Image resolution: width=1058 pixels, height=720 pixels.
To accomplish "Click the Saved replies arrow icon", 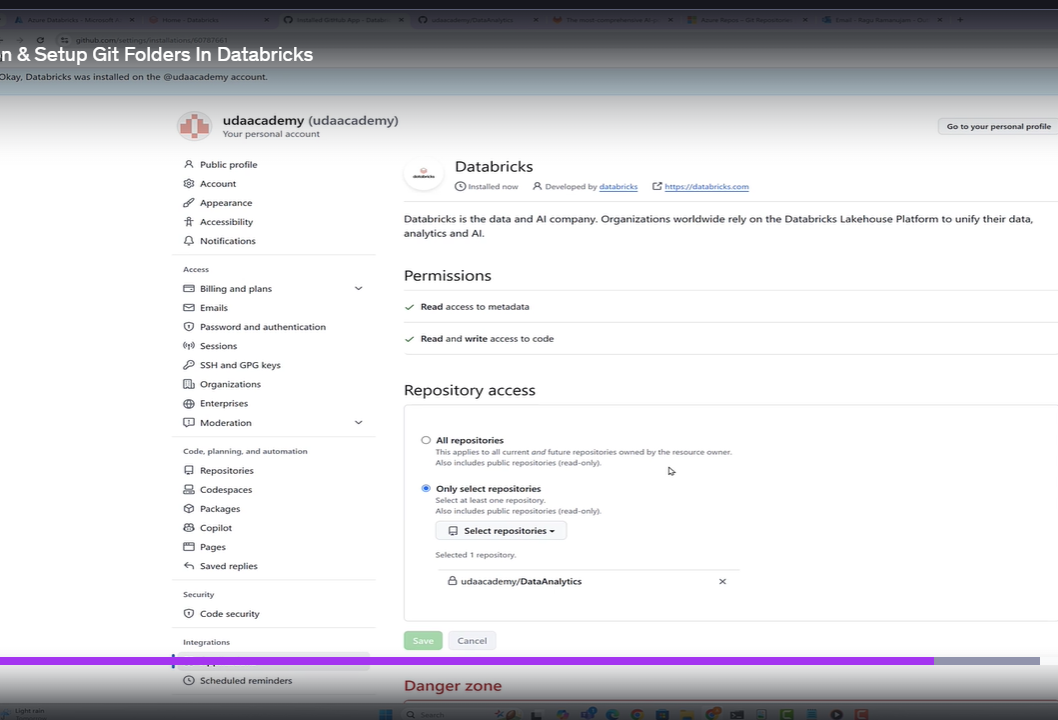I will click(x=189, y=566).
